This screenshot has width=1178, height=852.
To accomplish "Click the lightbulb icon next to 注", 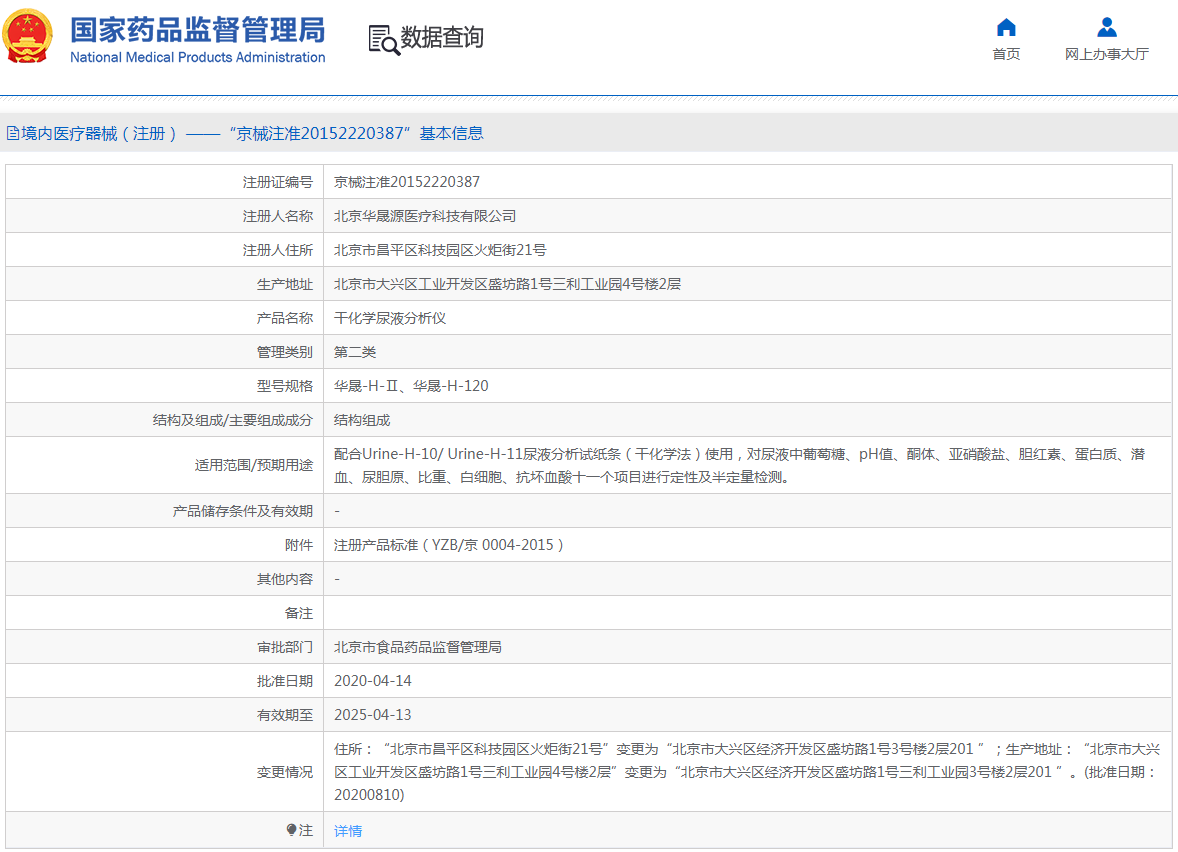I will pos(291,829).
